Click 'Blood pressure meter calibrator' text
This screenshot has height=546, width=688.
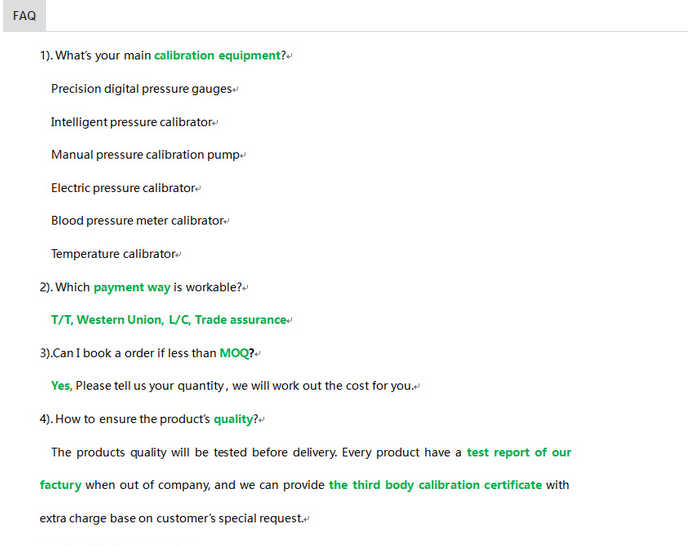(x=137, y=221)
